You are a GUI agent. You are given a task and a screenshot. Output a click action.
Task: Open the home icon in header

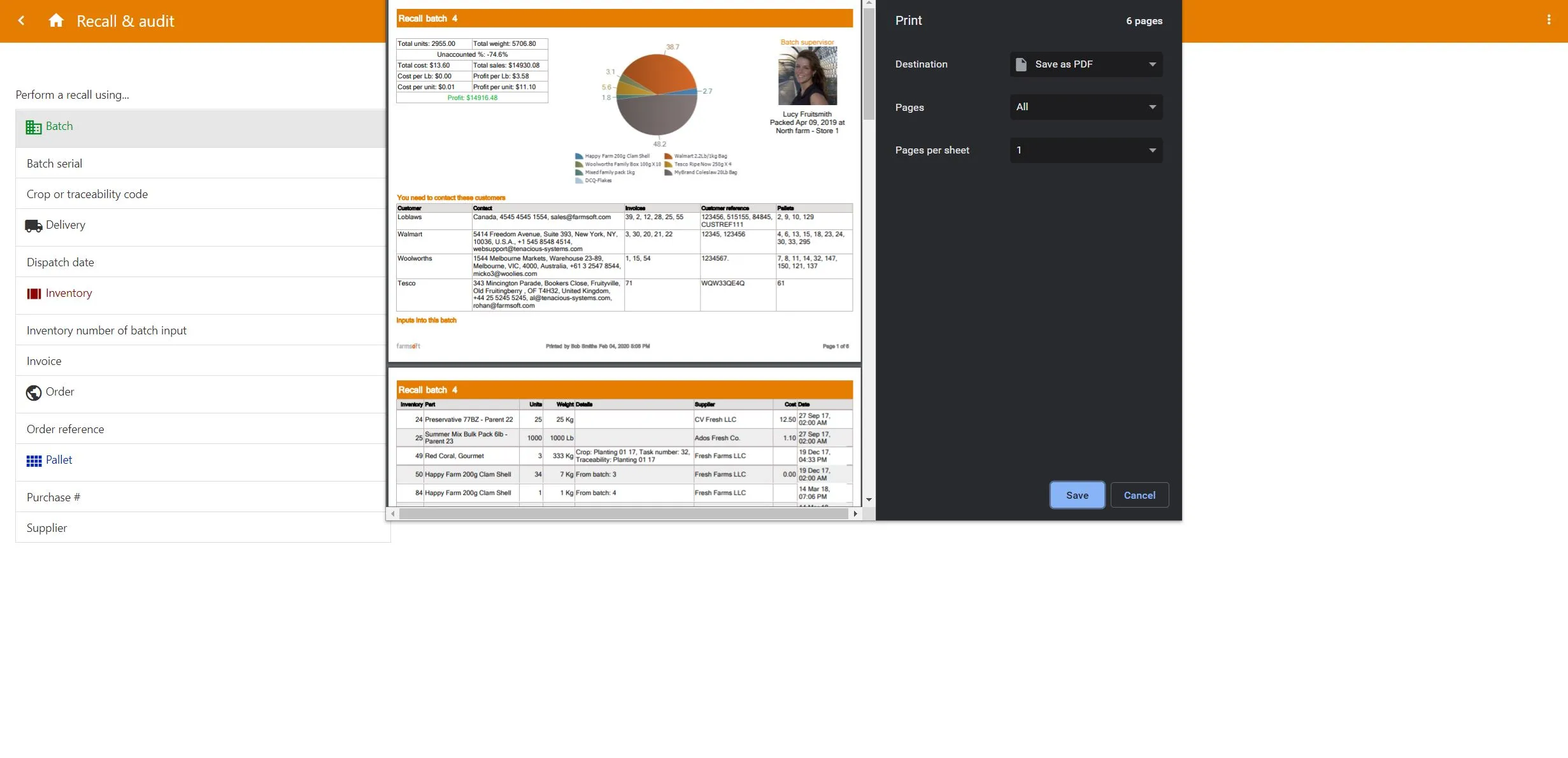coord(56,20)
